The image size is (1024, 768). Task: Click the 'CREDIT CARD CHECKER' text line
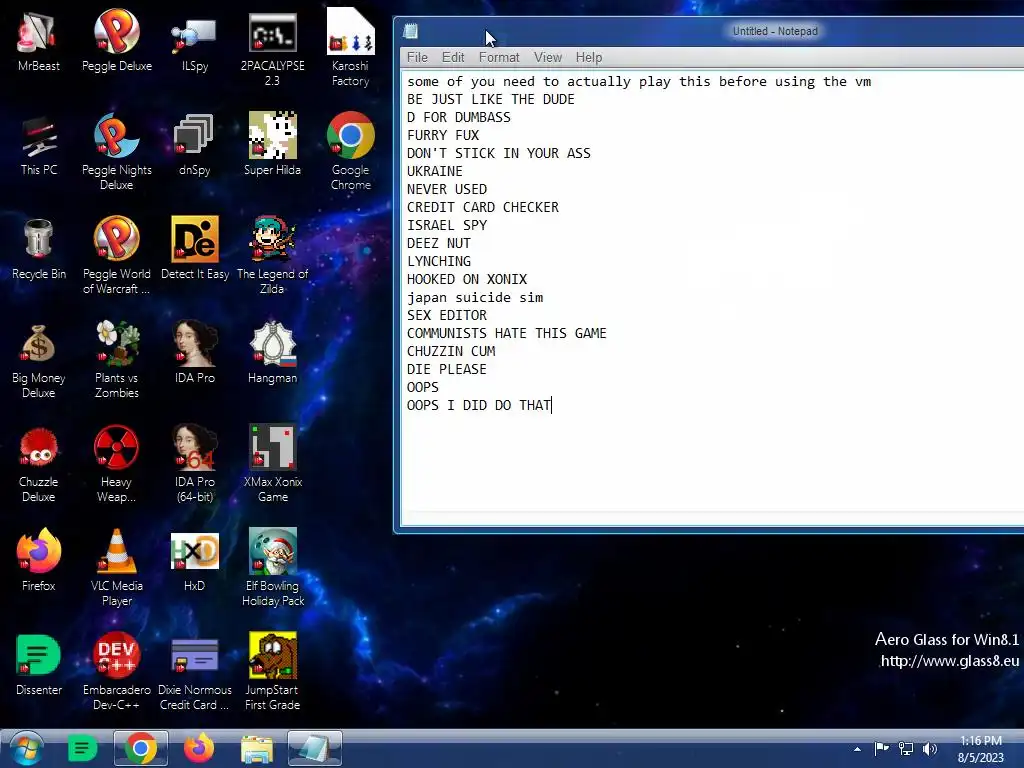point(483,207)
